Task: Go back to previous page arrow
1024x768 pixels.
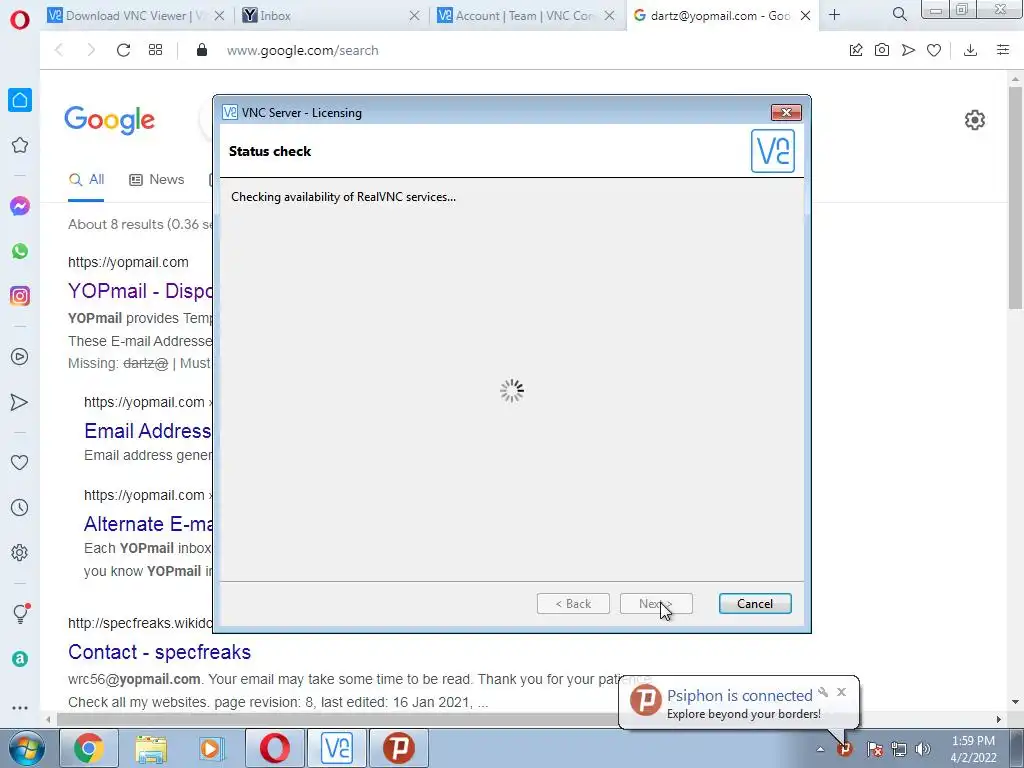Action: pos(59,50)
